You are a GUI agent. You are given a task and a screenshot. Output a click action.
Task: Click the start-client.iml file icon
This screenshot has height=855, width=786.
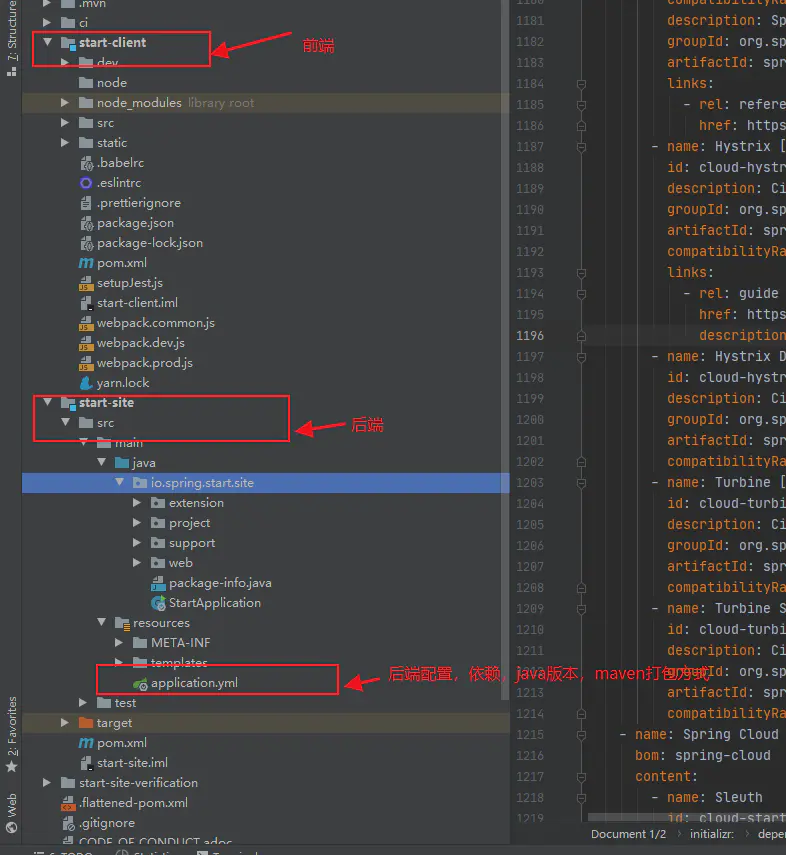click(x=86, y=303)
